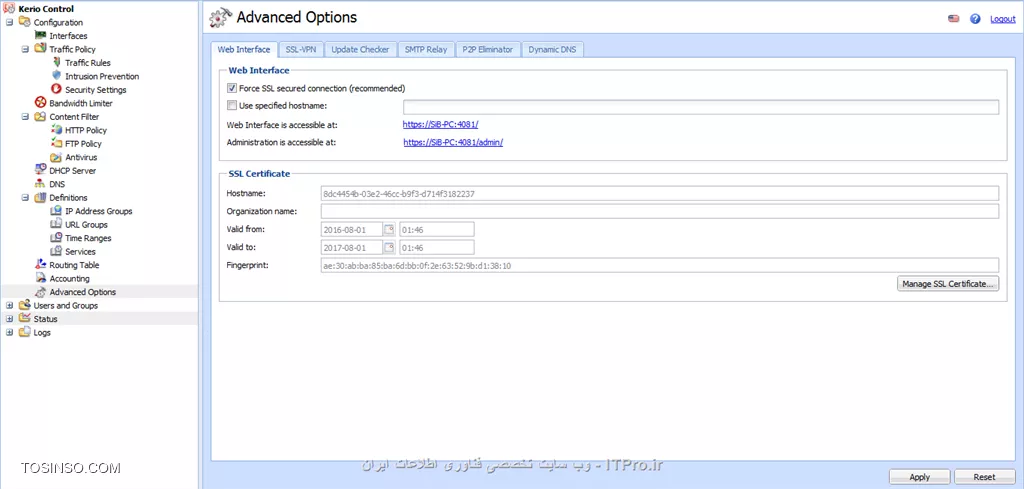Click the Reset button
The height and width of the screenshot is (489, 1024).
point(984,477)
